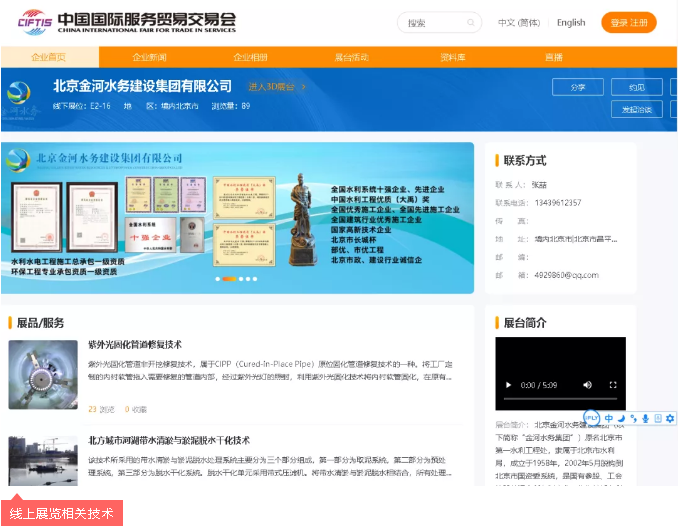Click the certificates banner slide image
This screenshot has height=527, width=680.
237,218
